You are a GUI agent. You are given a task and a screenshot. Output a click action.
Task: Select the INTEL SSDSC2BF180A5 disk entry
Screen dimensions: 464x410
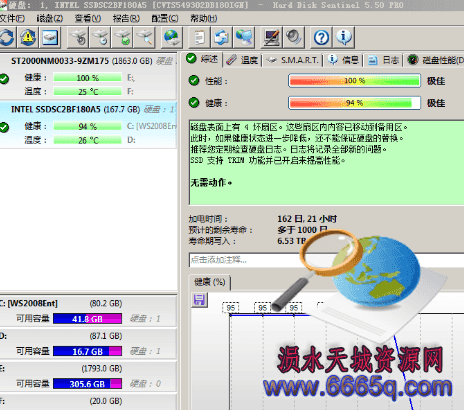[88, 125]
